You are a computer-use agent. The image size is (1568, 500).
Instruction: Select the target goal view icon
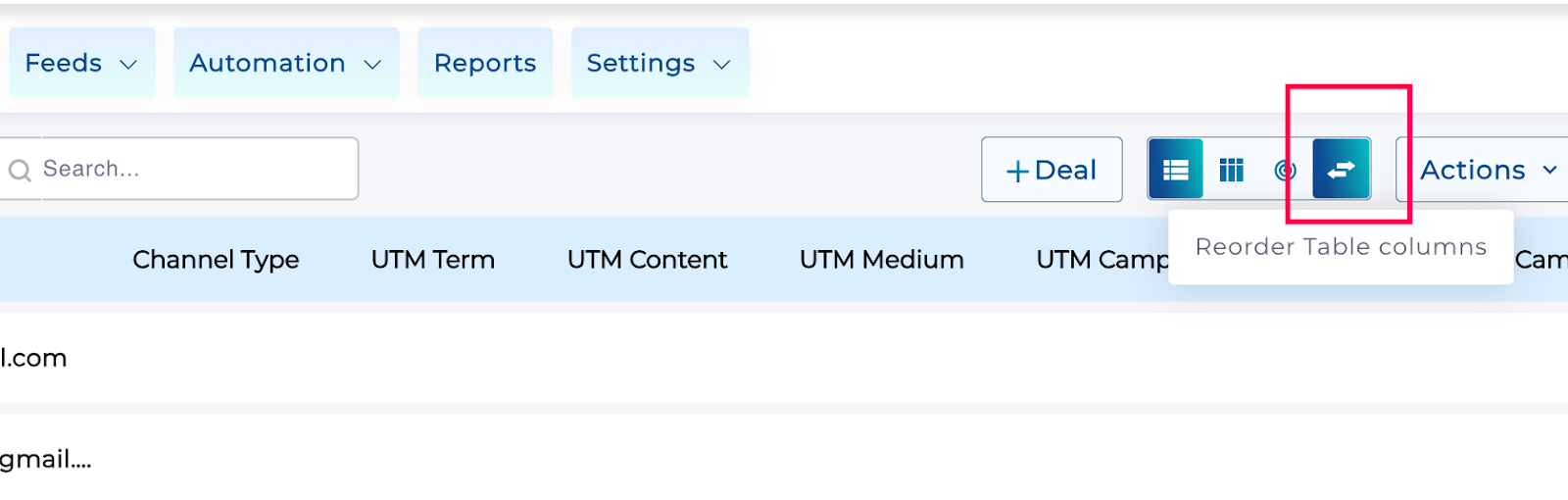pos(1285,171)
